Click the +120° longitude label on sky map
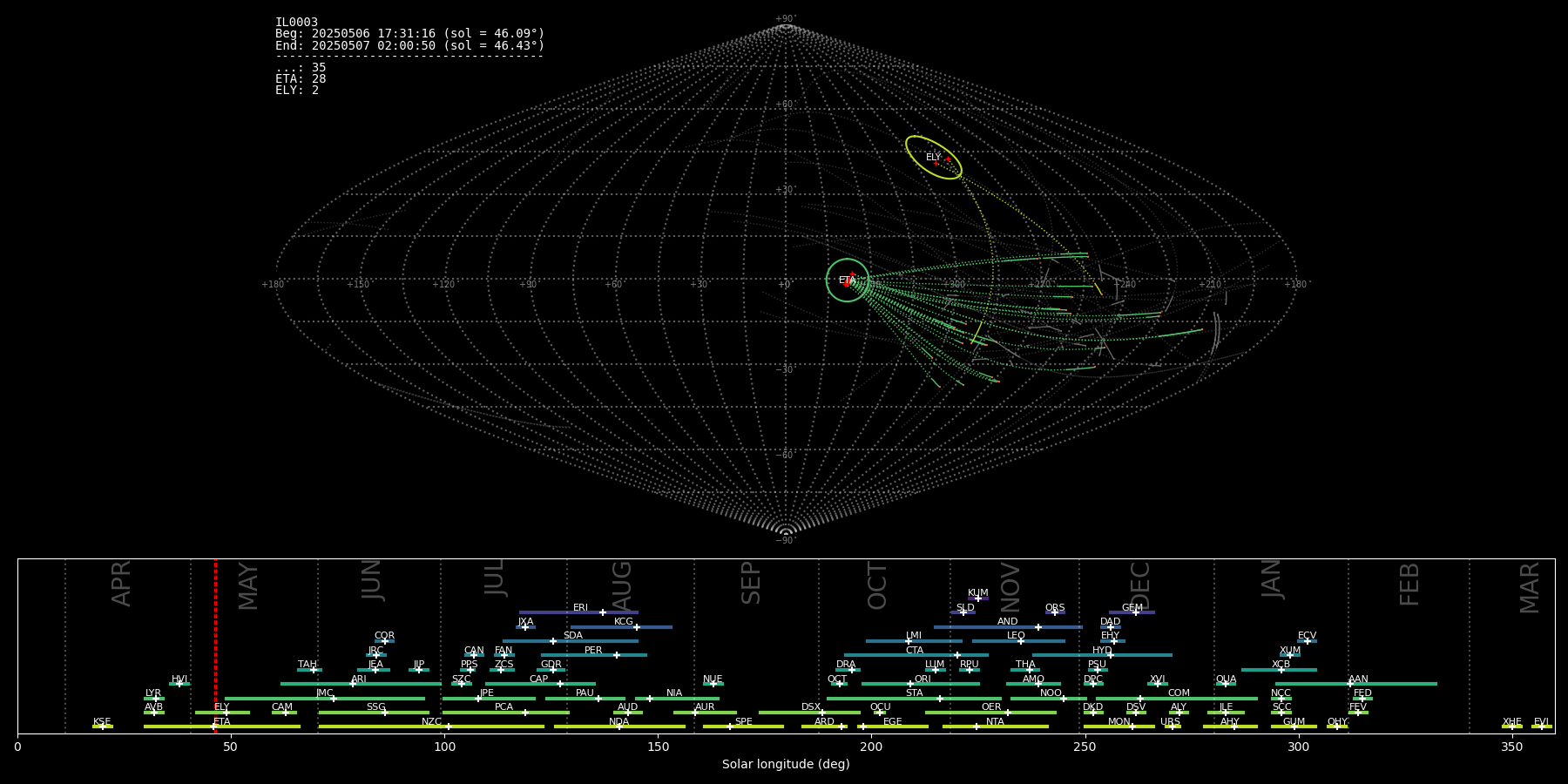The height and width of the screenshot is (784, 1568). pyautogui.click(x=444, y=284)
